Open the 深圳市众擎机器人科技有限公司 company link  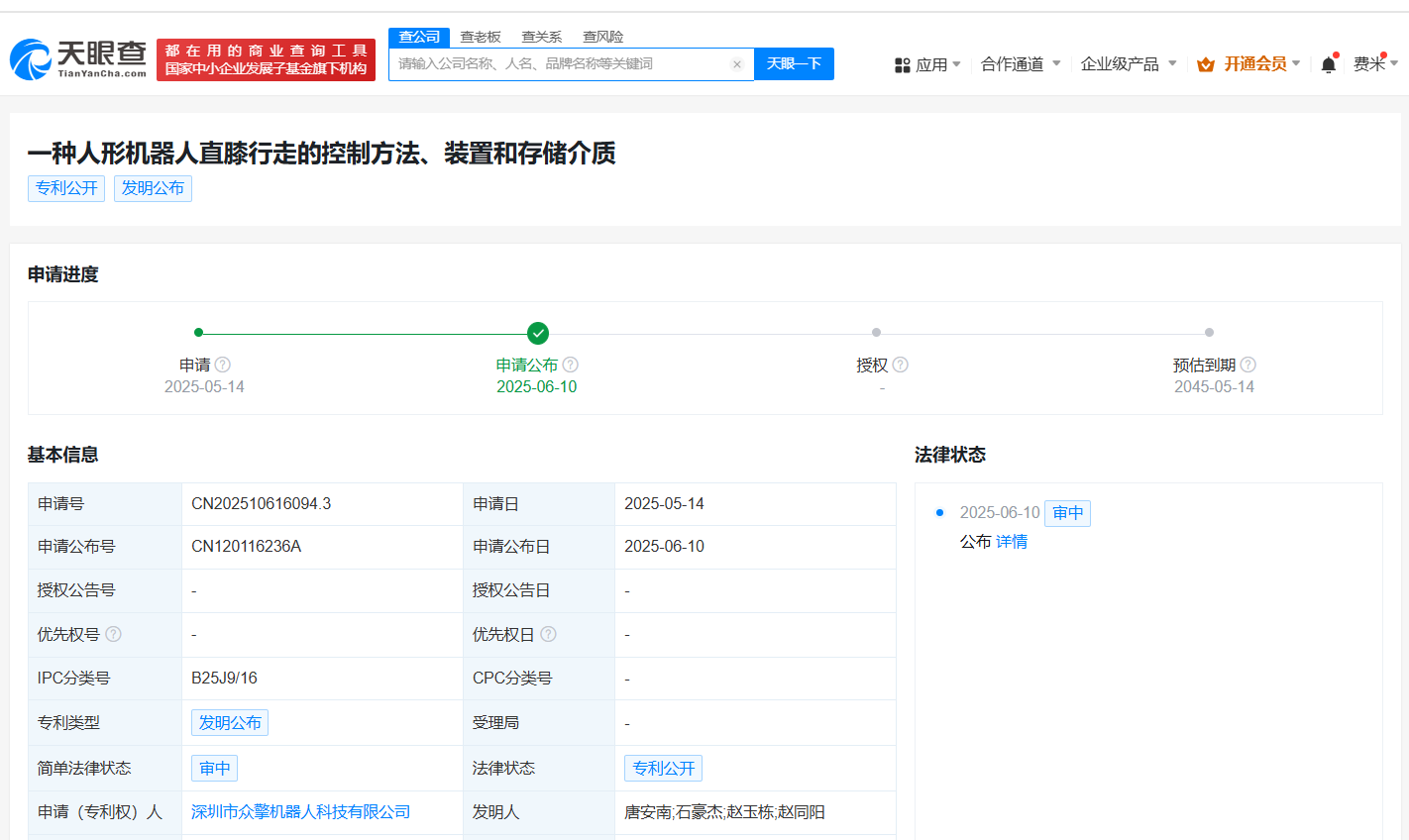point(300,811)
